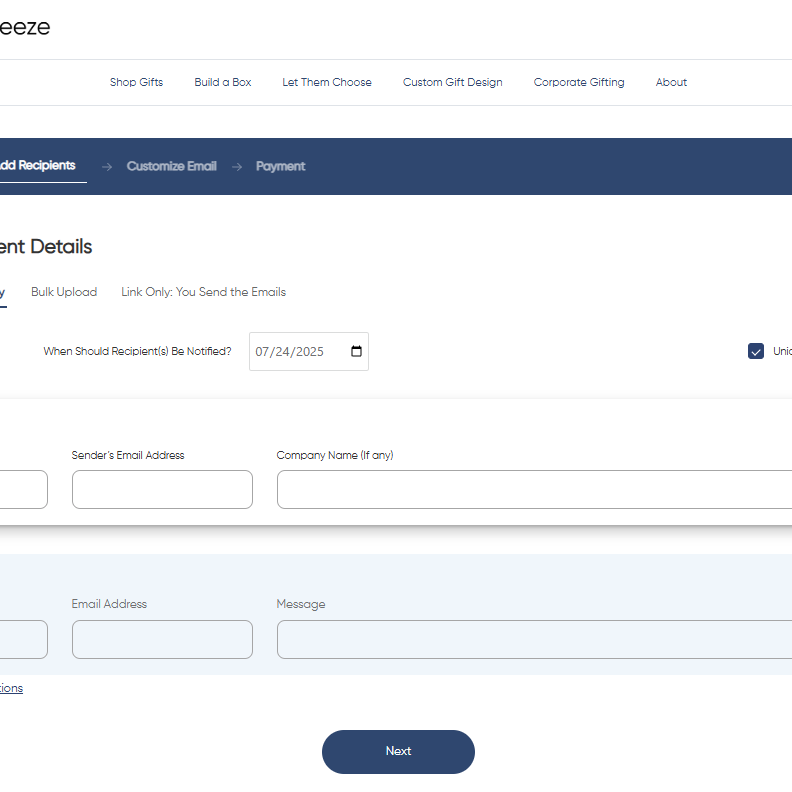Screen dimensions: 792x792
Task: Click into the Company Name field
Action: [534, 489]
